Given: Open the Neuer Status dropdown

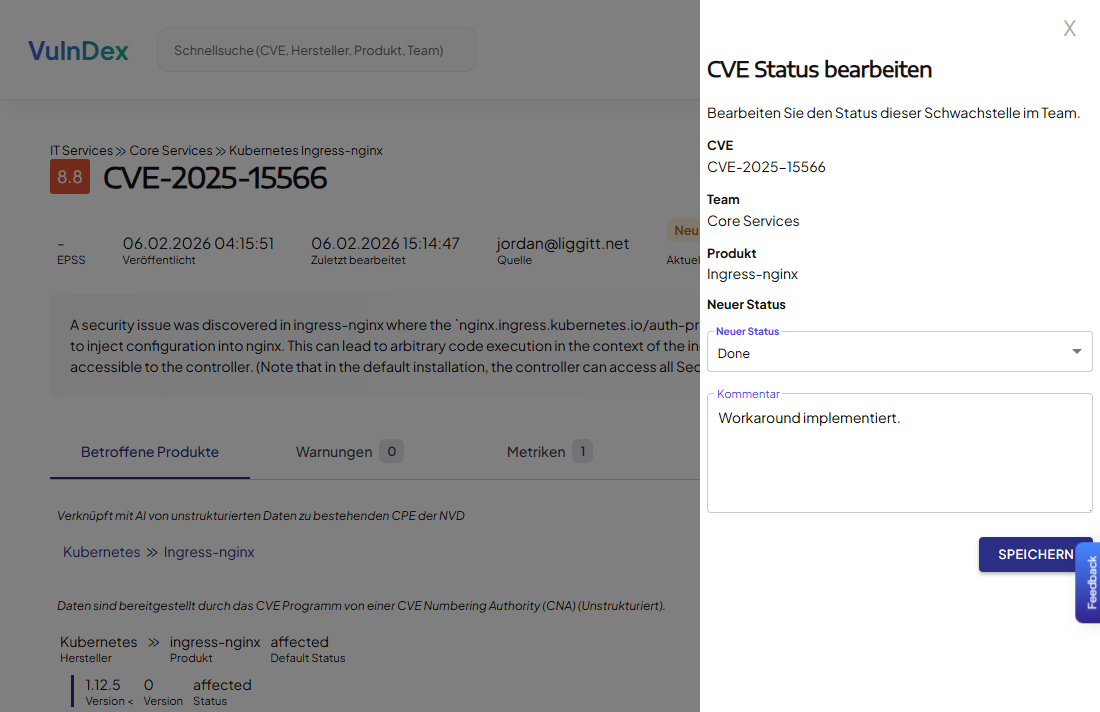Looking at the screenshot, I should coord(899,351).
